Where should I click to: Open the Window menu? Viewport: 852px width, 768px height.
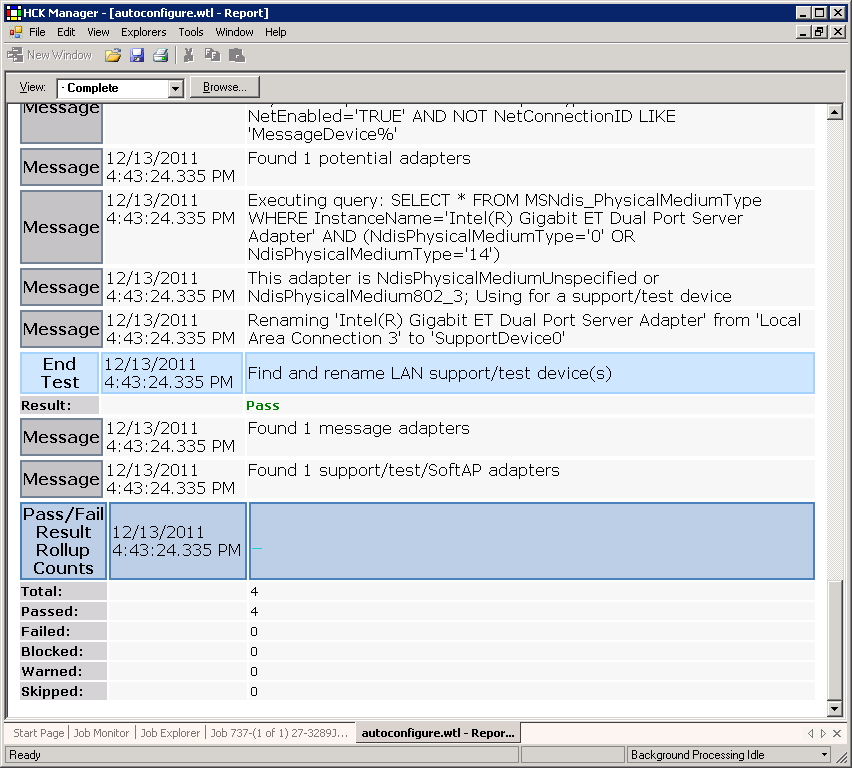pyautogui.click(x=234, y=32)
